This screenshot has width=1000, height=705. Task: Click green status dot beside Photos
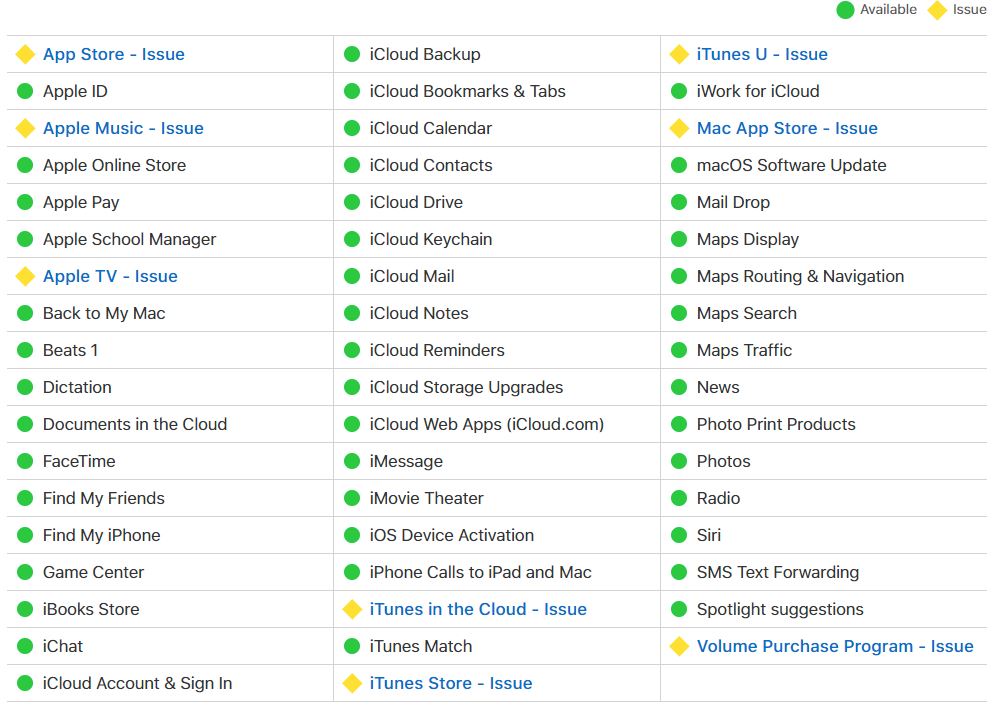679,461
